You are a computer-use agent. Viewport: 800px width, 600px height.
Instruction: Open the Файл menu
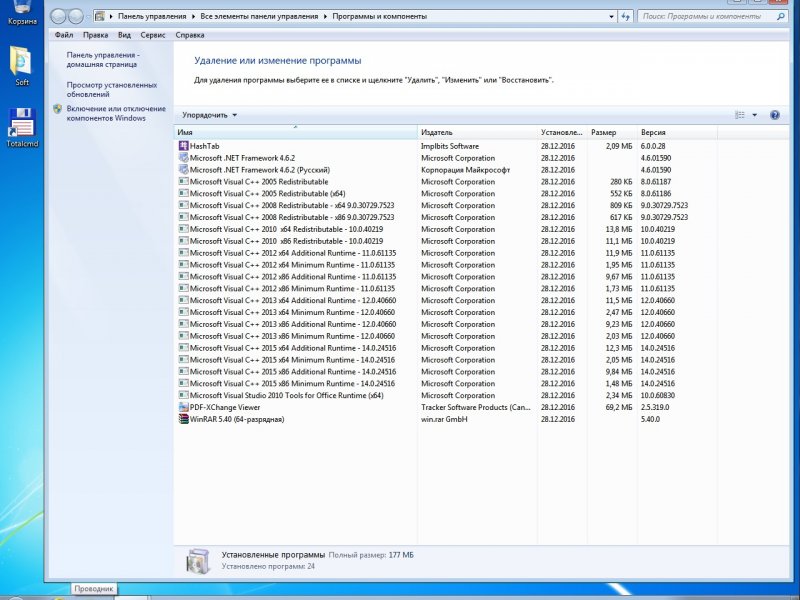tap(64, 35)
